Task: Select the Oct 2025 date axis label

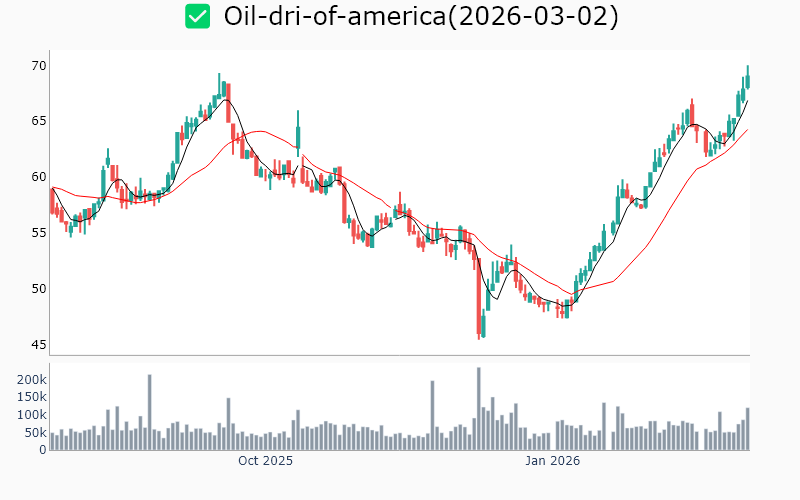Action: click(x=265, y=461)
